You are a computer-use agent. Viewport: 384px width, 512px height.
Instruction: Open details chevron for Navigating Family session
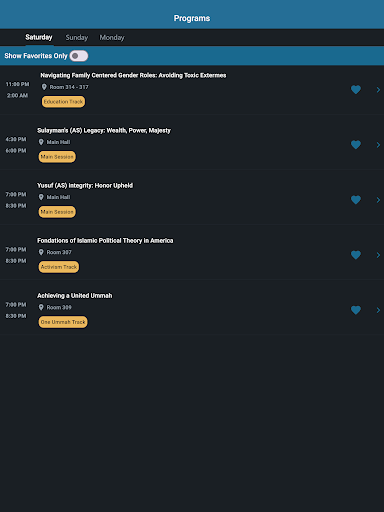(x=378, y=90)
